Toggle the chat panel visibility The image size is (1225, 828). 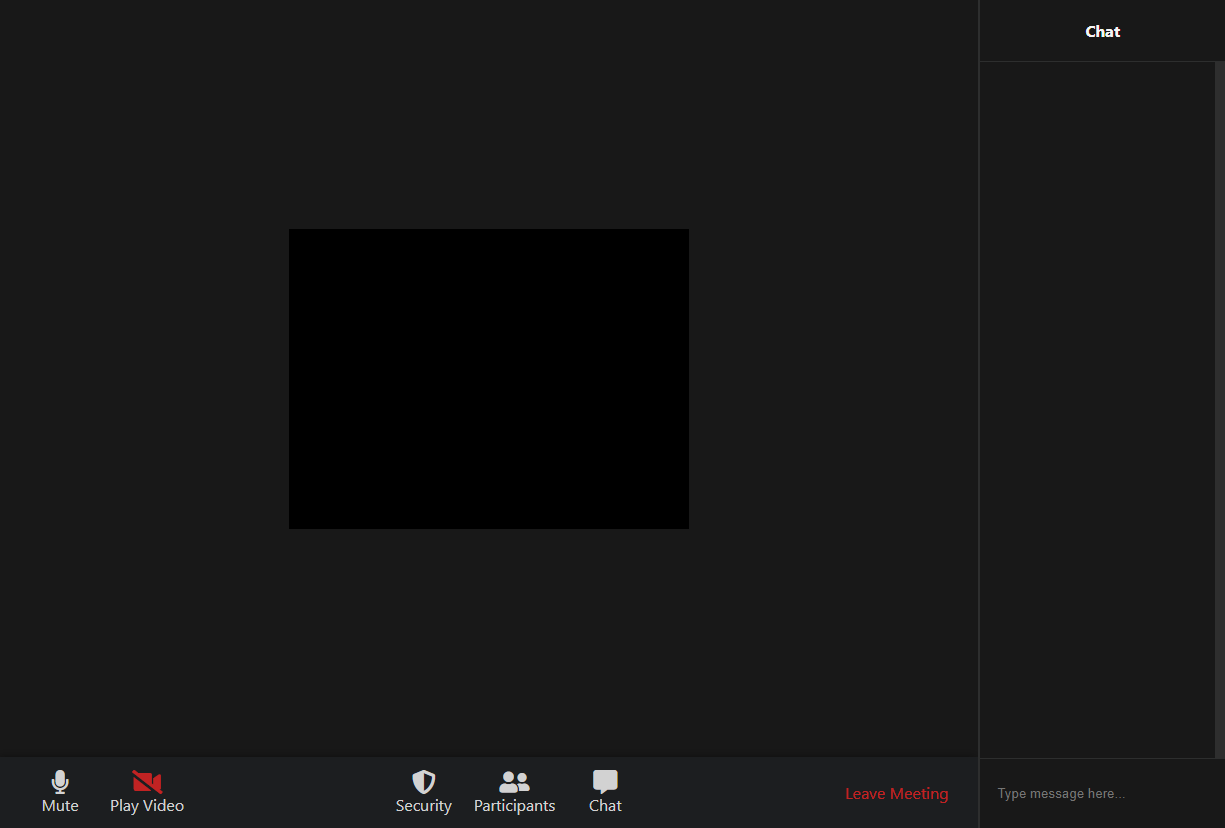point(604,792)
